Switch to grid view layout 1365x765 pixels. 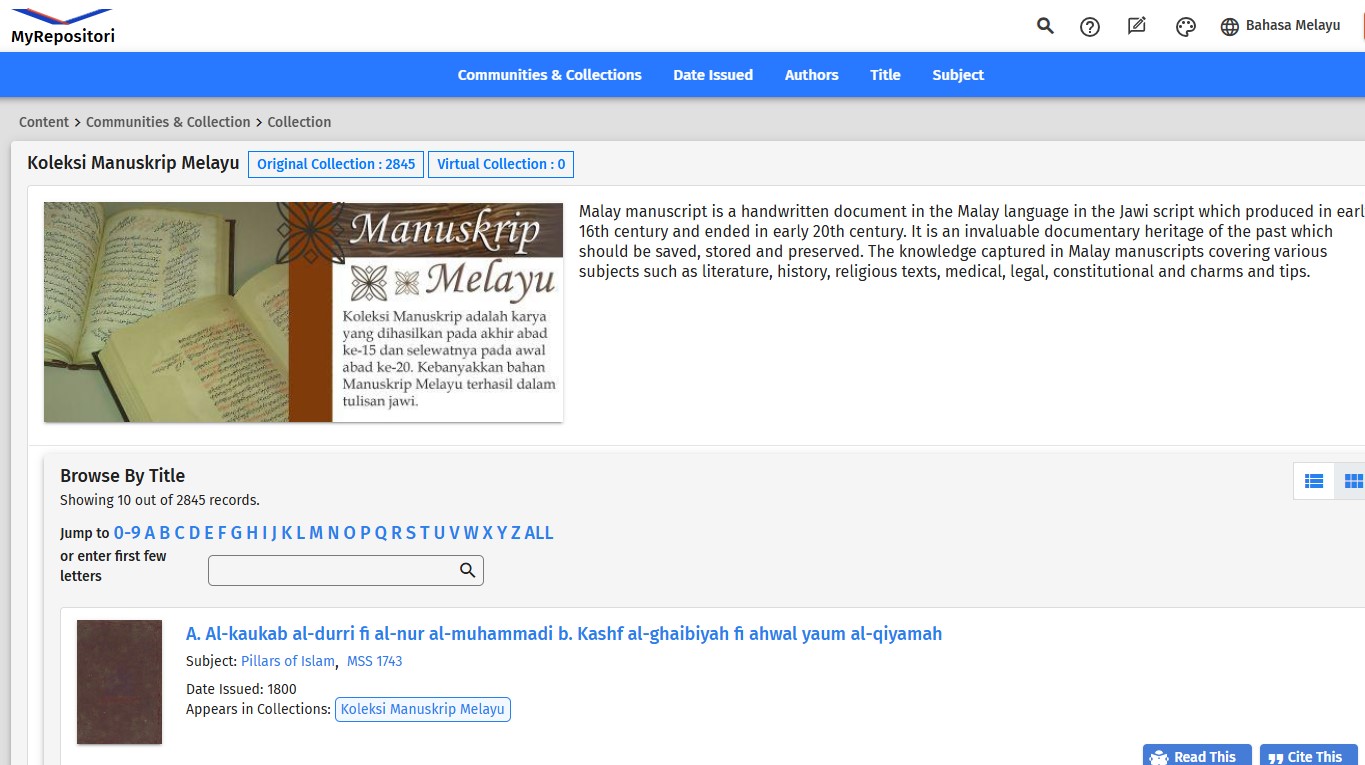[x=1352, y=481]
